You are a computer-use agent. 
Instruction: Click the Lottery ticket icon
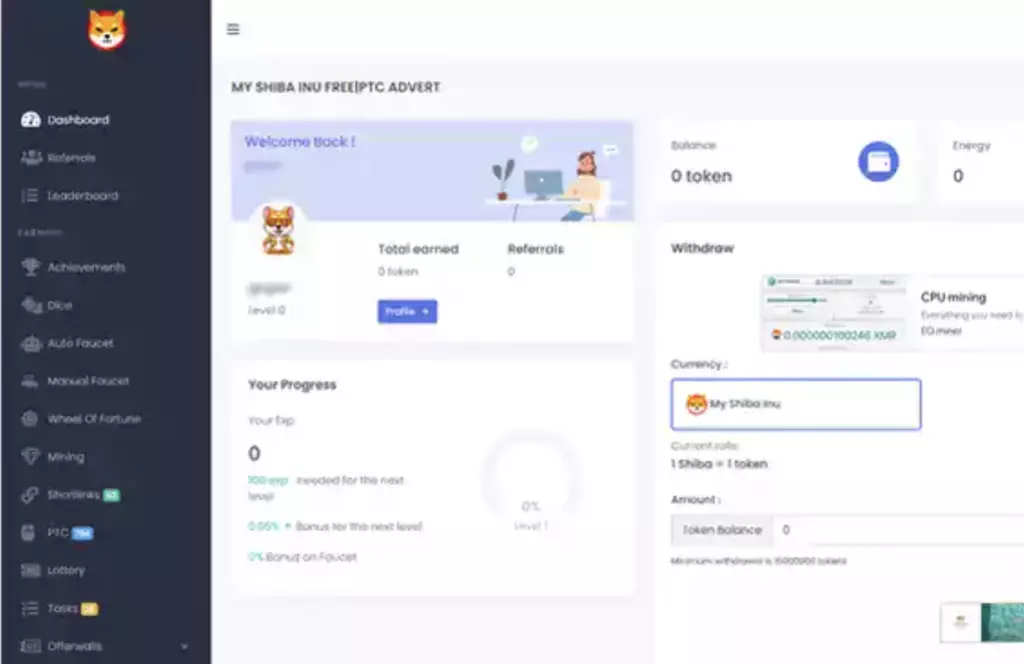pyautogui.click(x=31, y=570)
